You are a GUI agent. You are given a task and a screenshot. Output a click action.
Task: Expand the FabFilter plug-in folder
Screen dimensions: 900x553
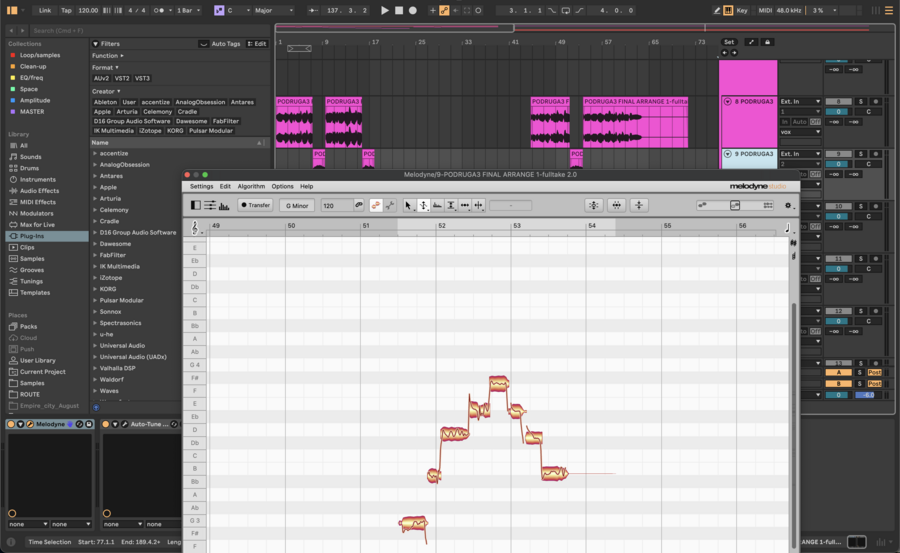(x=95, y=255)
